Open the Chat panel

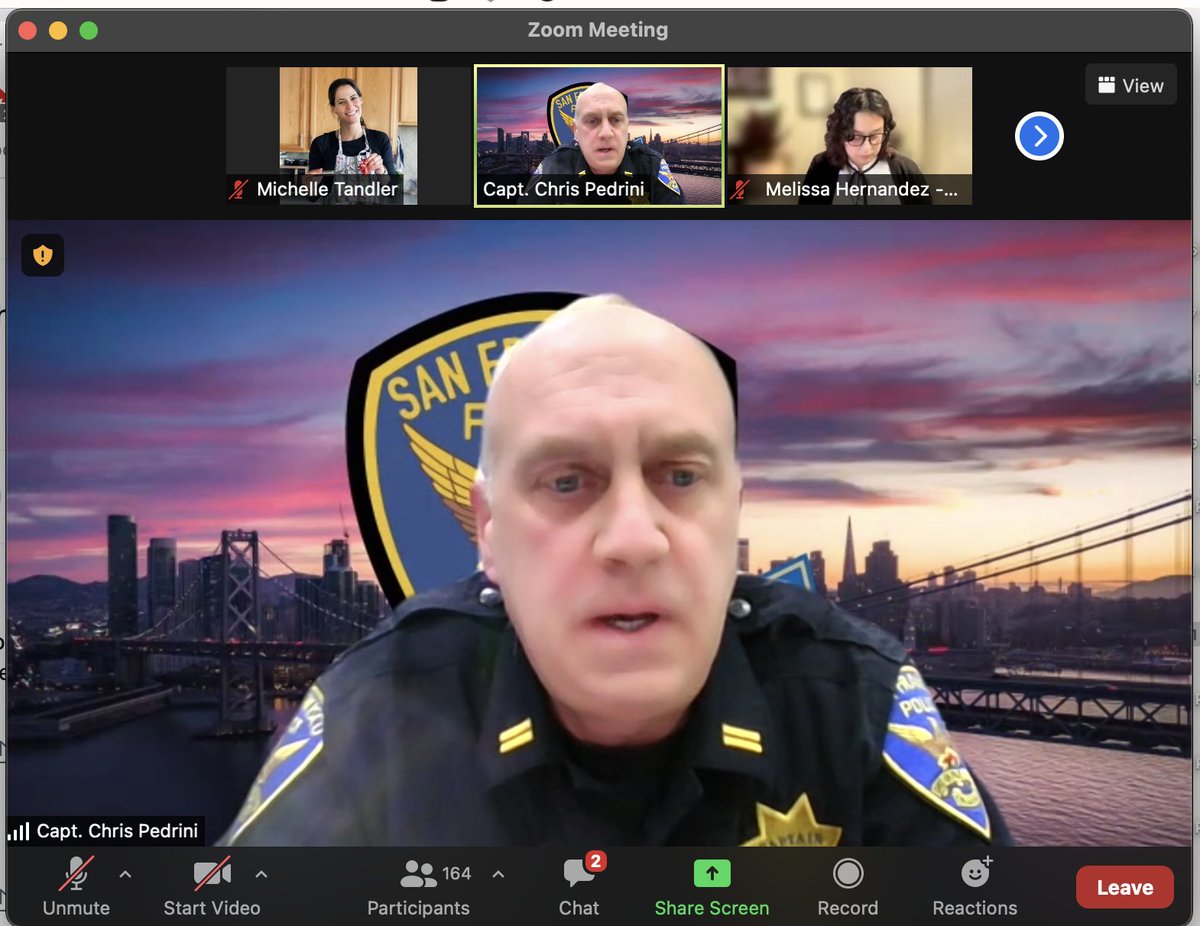[x=579, y=887]
